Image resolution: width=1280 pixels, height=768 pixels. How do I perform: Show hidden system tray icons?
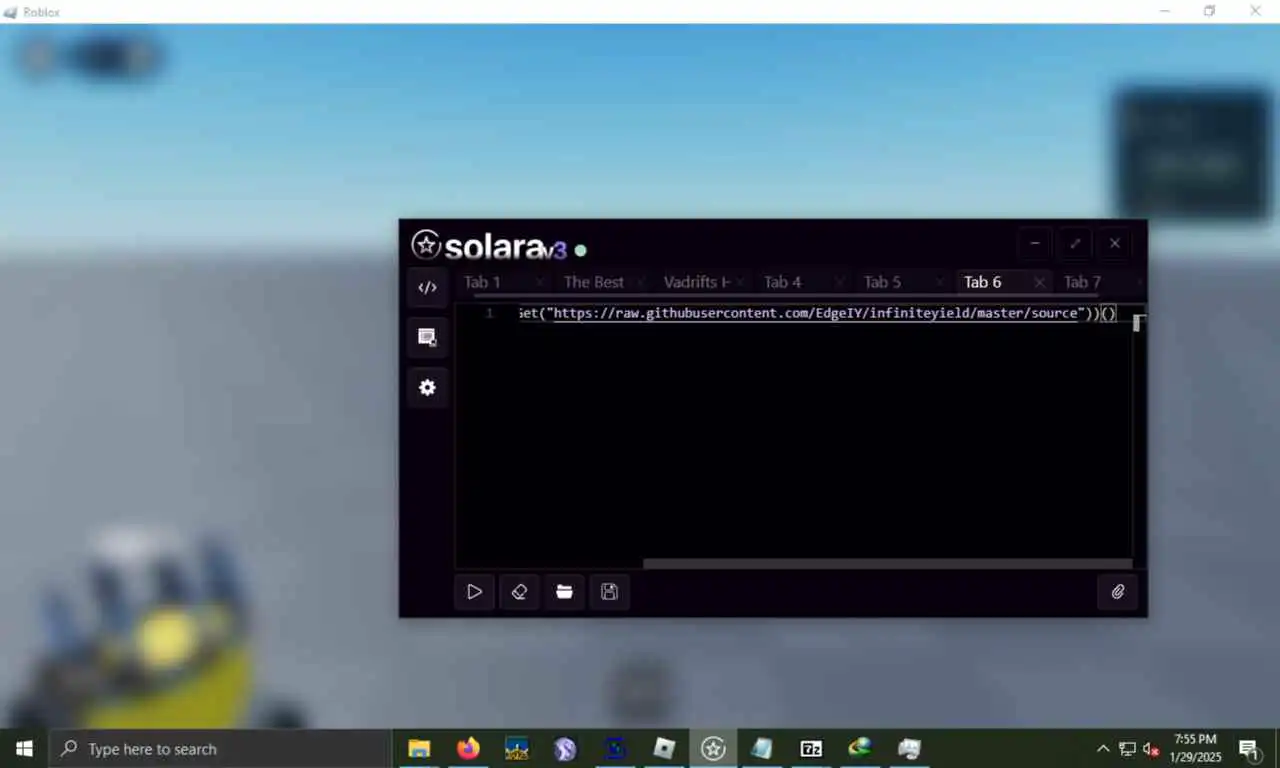(x=1103, y=748)
